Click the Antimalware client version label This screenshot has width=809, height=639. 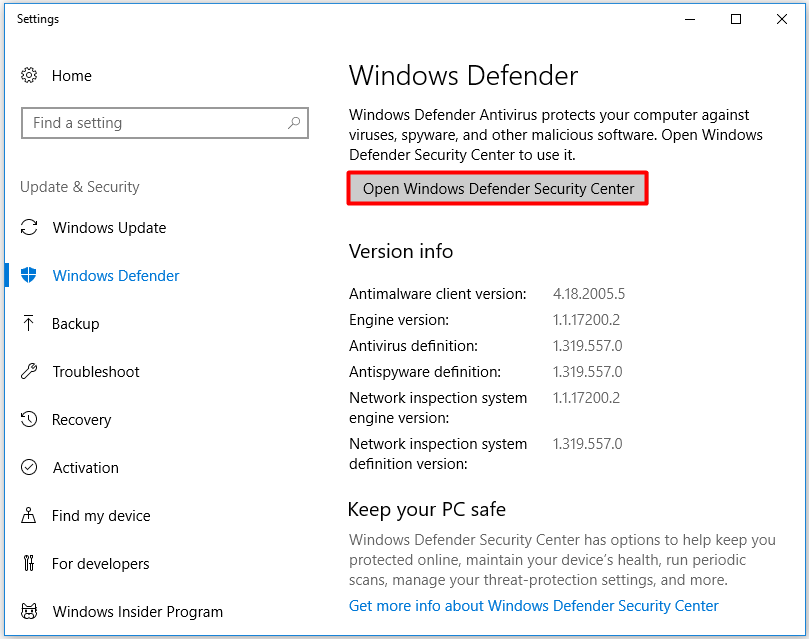438,294
